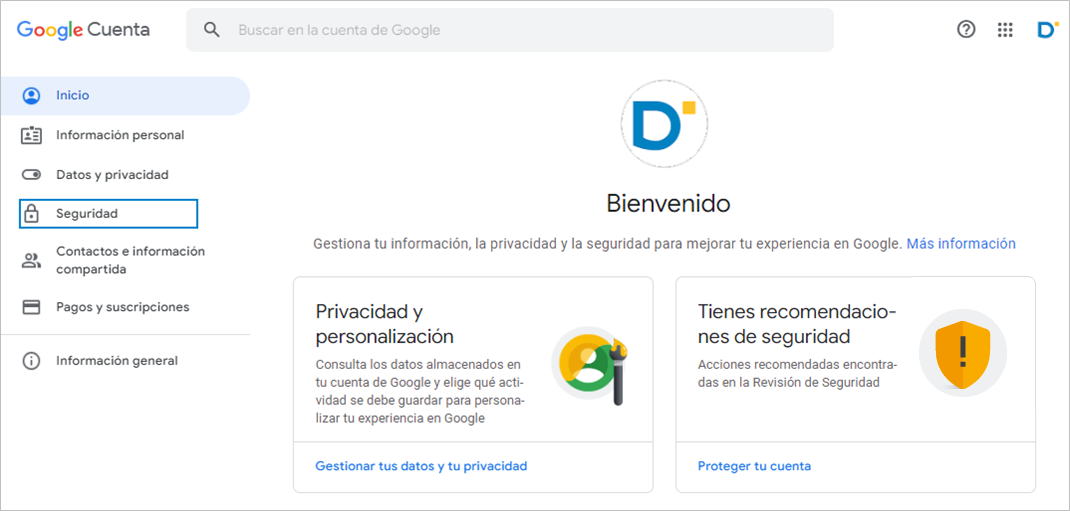Go to Pagos y suscripciones
Viewport: 1070px width, 511px height.
(125, 307)
